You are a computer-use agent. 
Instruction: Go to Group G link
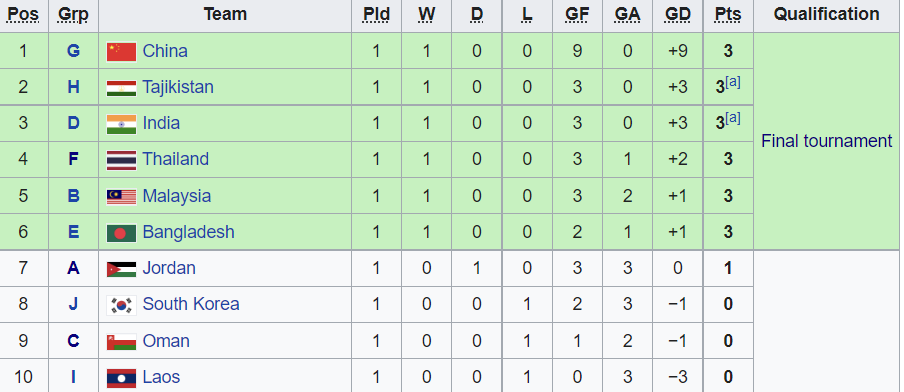(73, 51)
